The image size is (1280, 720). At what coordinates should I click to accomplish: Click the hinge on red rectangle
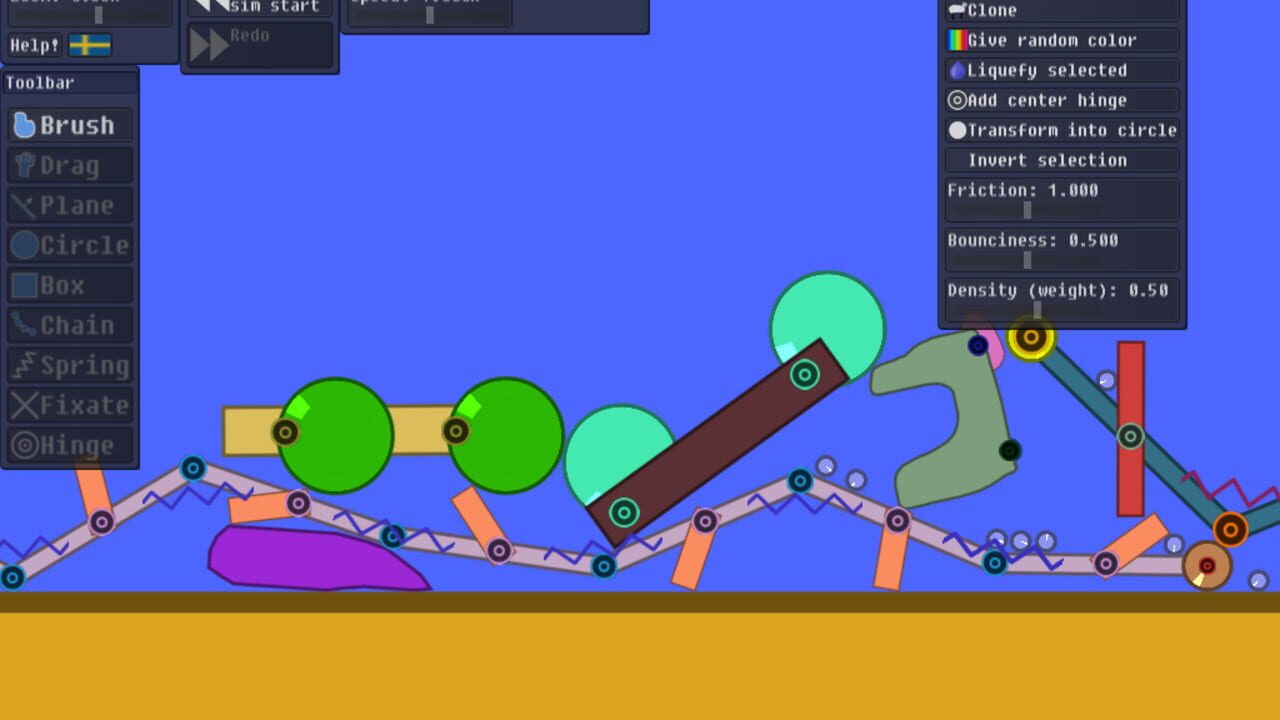[1131, 436]
